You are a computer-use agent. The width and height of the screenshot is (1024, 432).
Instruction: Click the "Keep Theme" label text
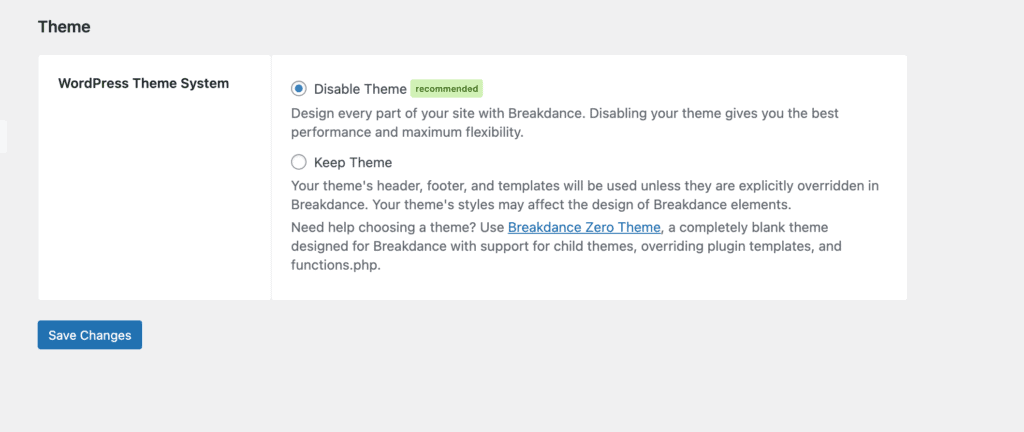pyautogui.click(x=353, y=162)
